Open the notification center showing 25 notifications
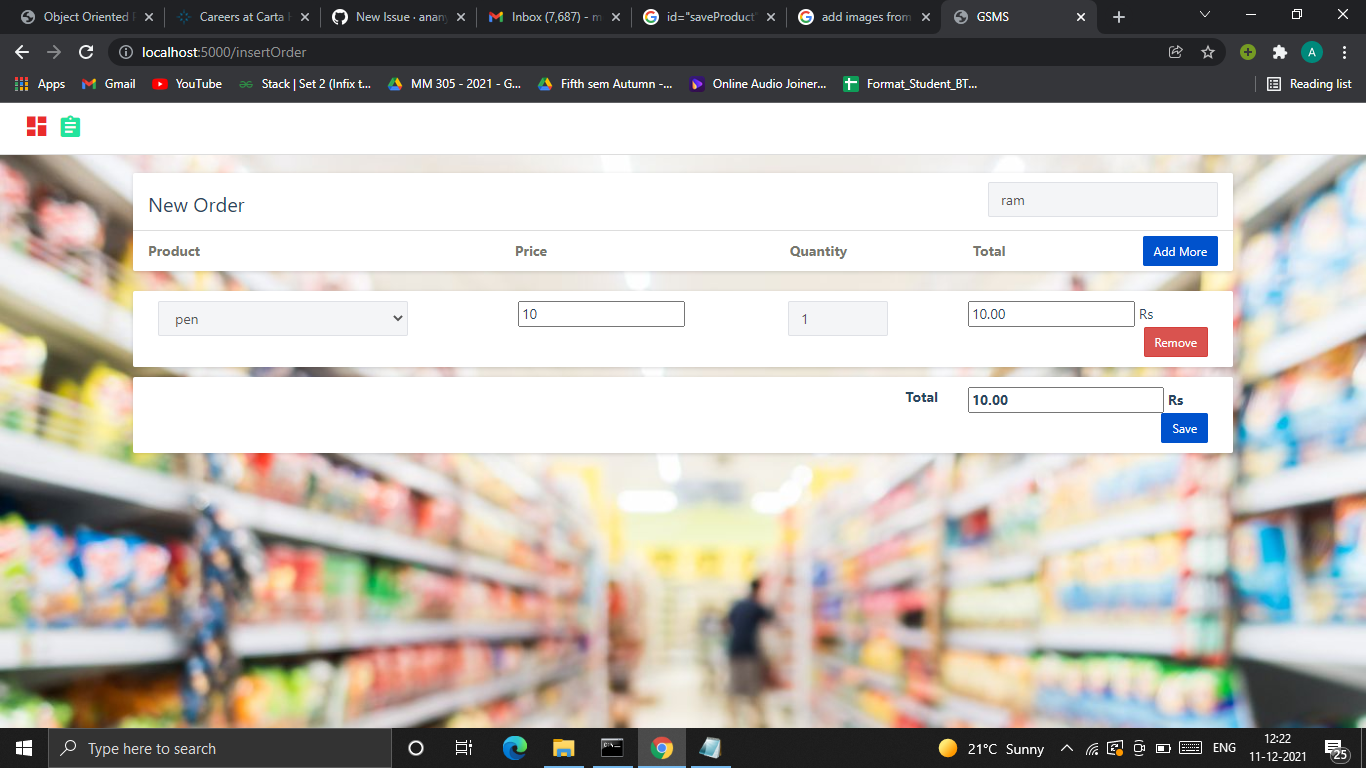 point(1337,747)
